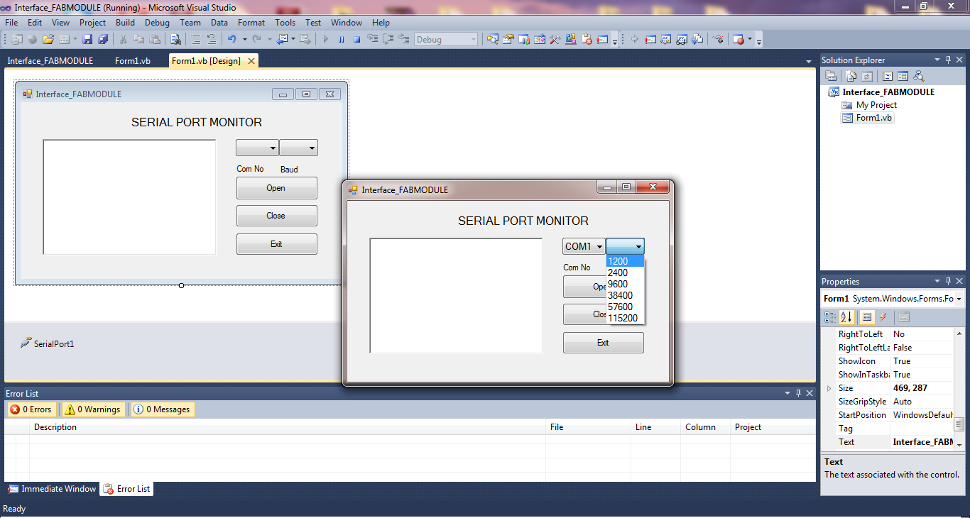The height and width of the screenshot is (518, 970).
Task: Select 2400 baud from the list
Action: pyautogui.click(x=625, y=273)
